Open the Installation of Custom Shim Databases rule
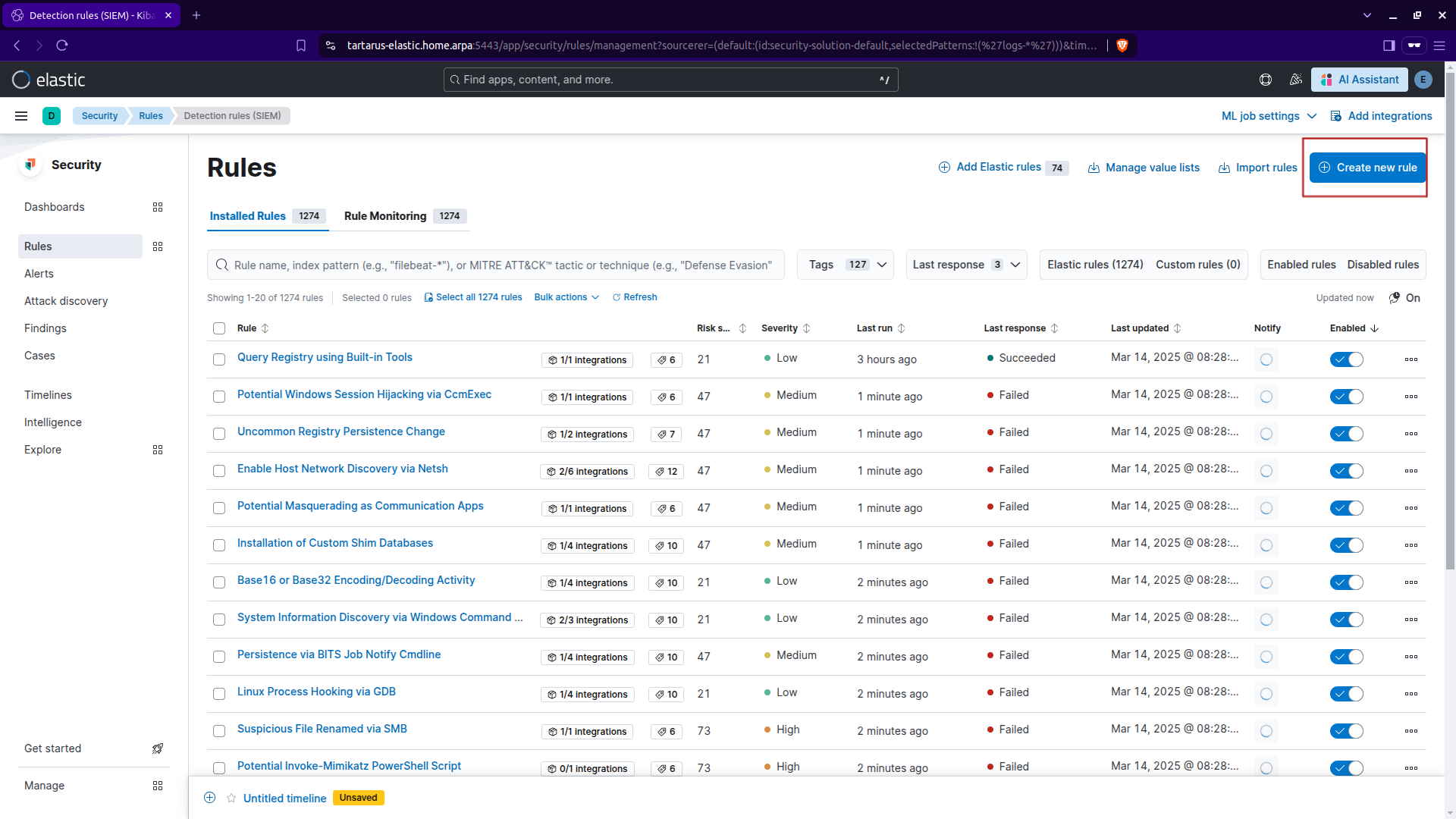Image resolution: width=1456 pixels, height=819 pixels. (x=334, y=543)
